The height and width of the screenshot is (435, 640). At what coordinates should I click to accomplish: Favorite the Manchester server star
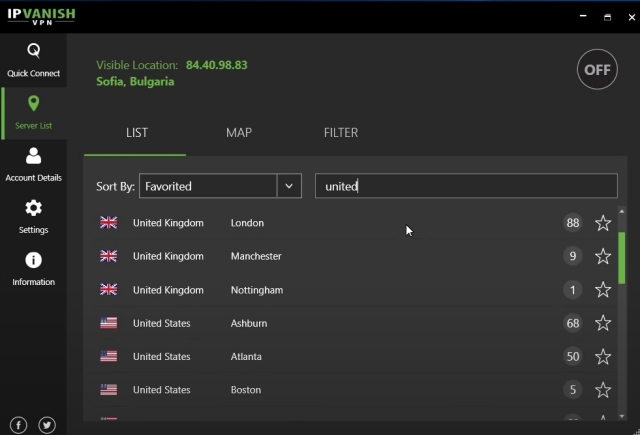tap(603, 257)
